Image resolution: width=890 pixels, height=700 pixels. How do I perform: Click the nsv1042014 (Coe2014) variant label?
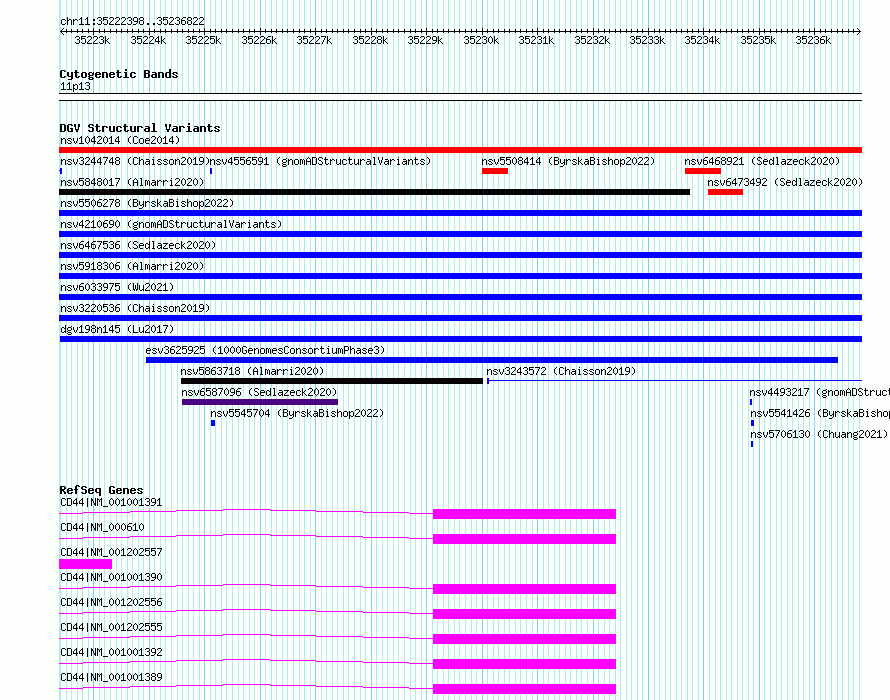coord(120,140)
